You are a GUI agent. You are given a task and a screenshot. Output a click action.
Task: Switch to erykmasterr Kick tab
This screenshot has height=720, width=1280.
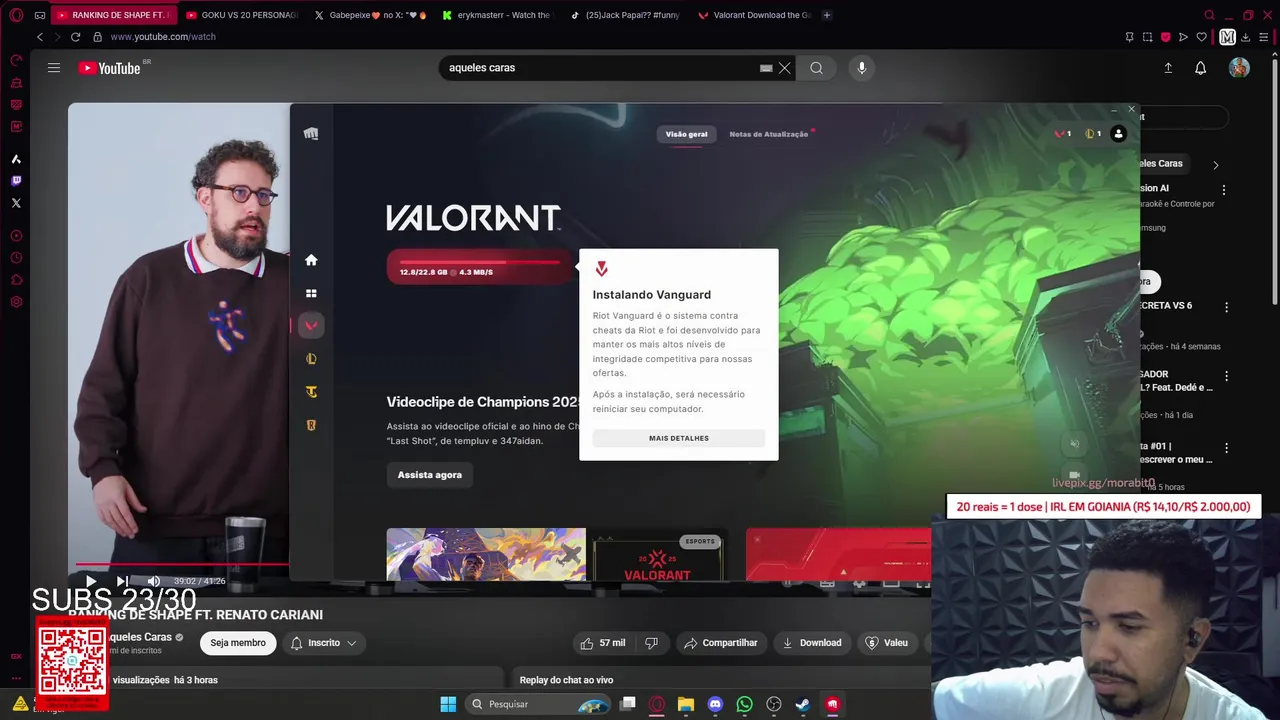pyautogui.click(x=497, y=15)
